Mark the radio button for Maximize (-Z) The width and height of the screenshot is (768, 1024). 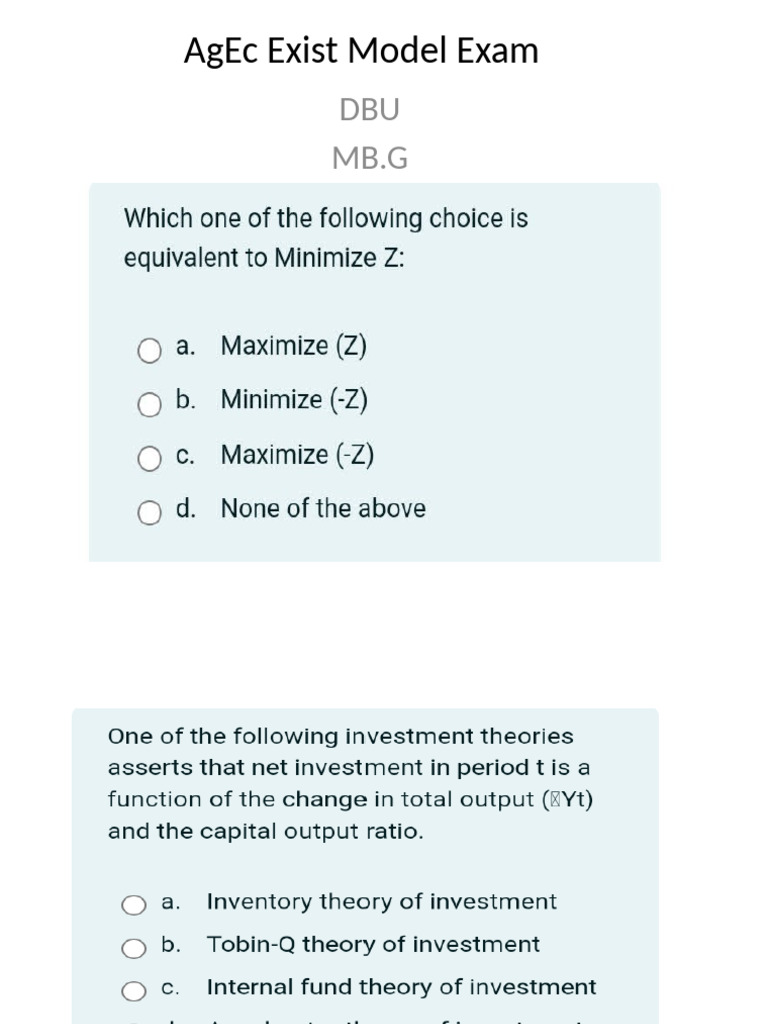(x=149, y=459)
